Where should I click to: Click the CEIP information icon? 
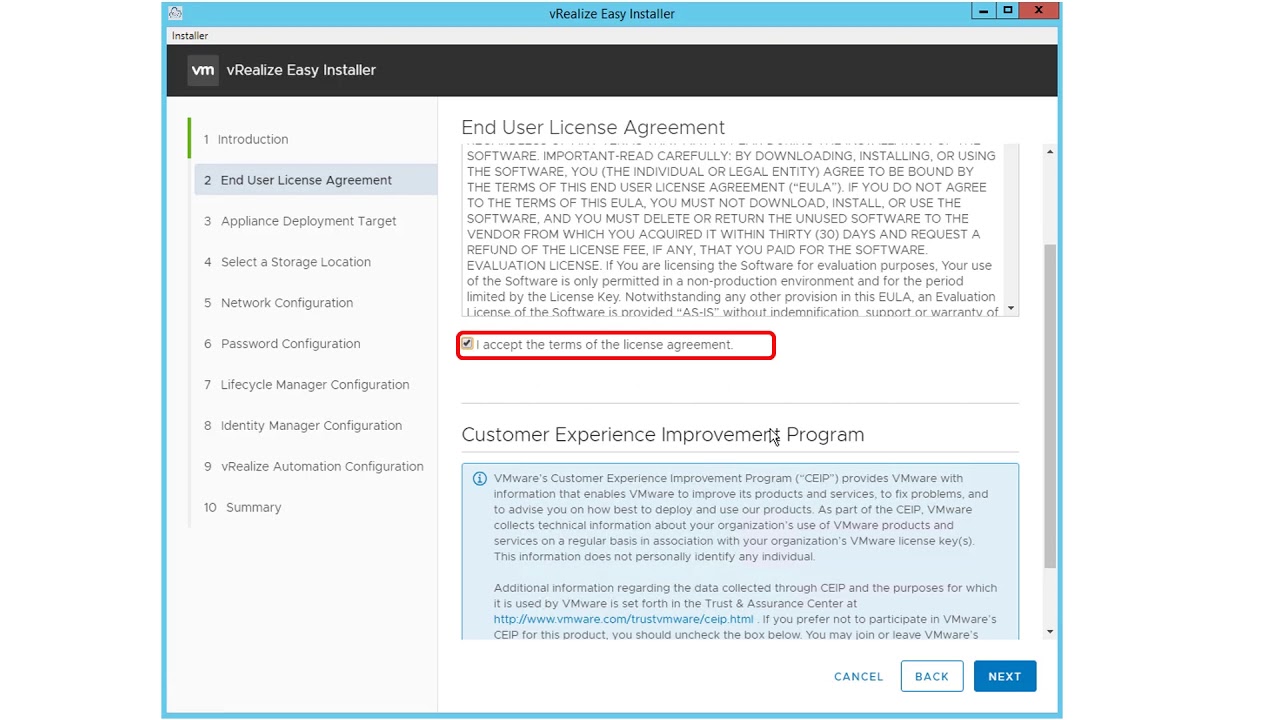[x=480, y=479]
